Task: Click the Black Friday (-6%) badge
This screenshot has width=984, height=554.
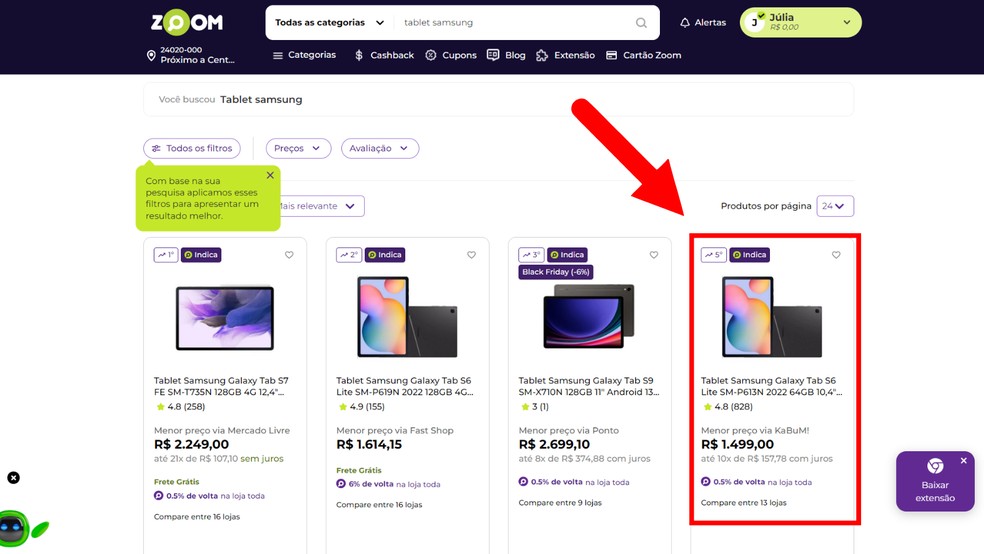Action: 555,272
